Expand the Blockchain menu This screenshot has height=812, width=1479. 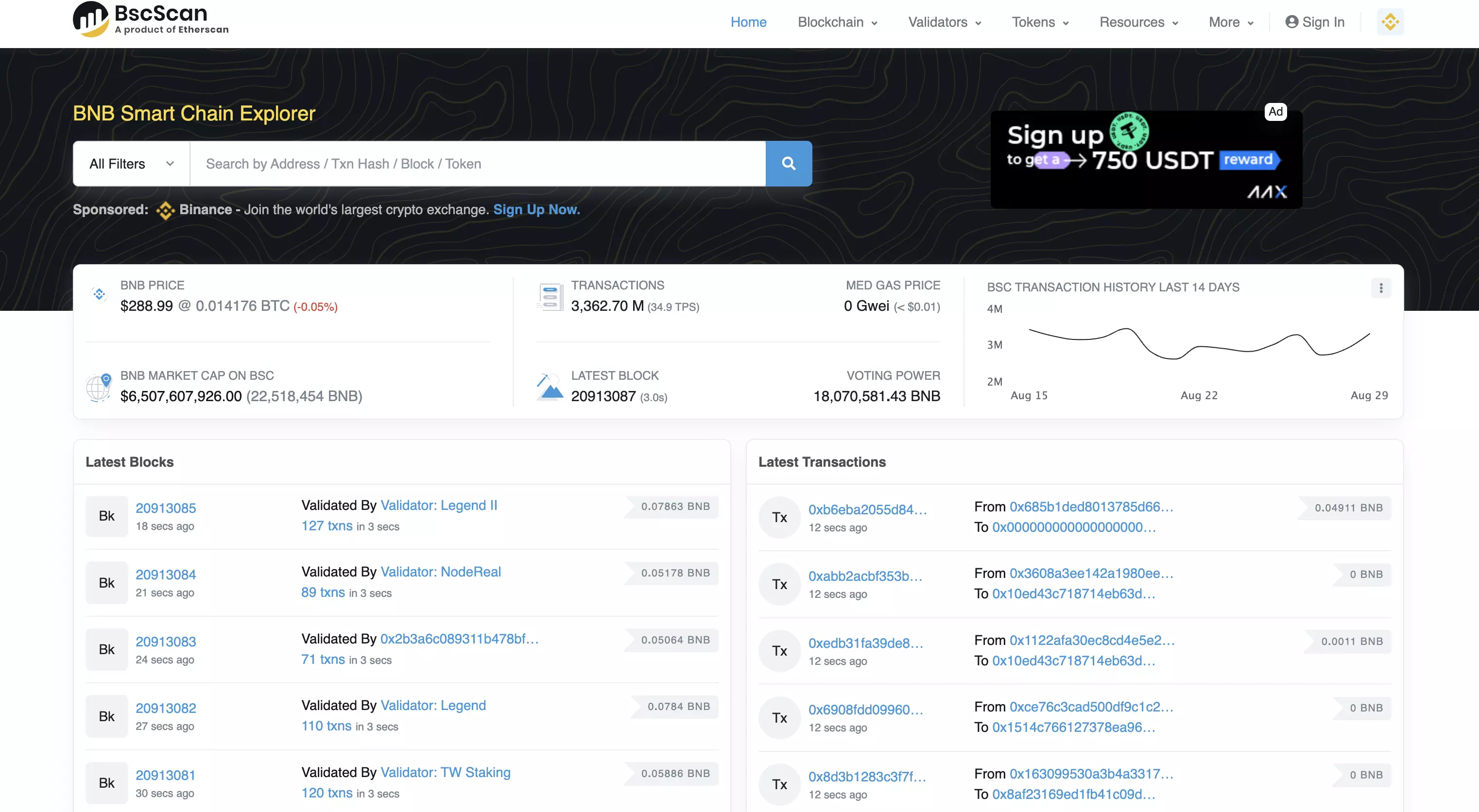pyautogui.click(x=837, y=22)
